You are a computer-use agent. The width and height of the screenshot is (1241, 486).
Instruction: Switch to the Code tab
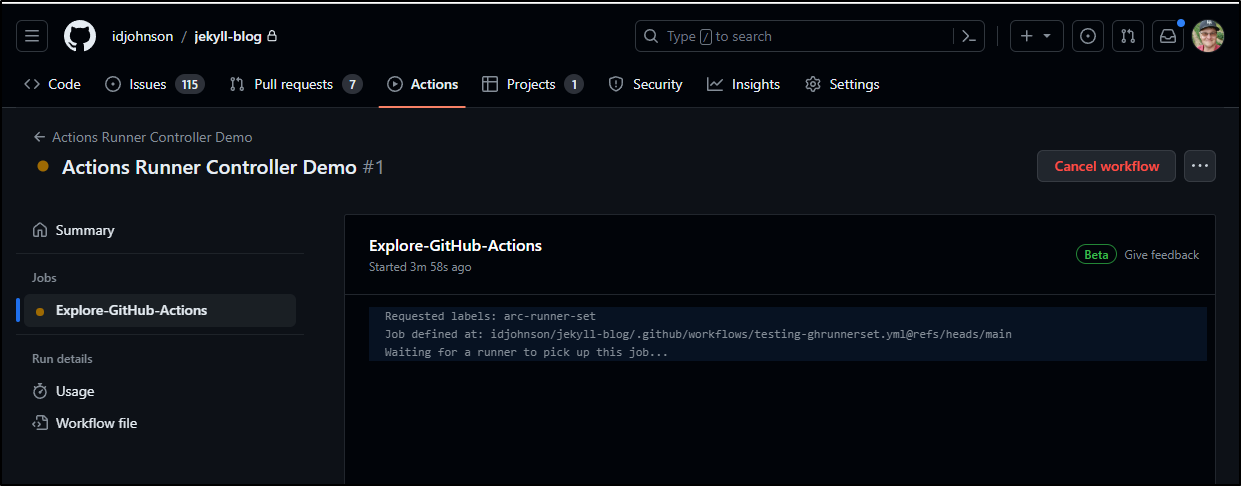click(52, 84)
